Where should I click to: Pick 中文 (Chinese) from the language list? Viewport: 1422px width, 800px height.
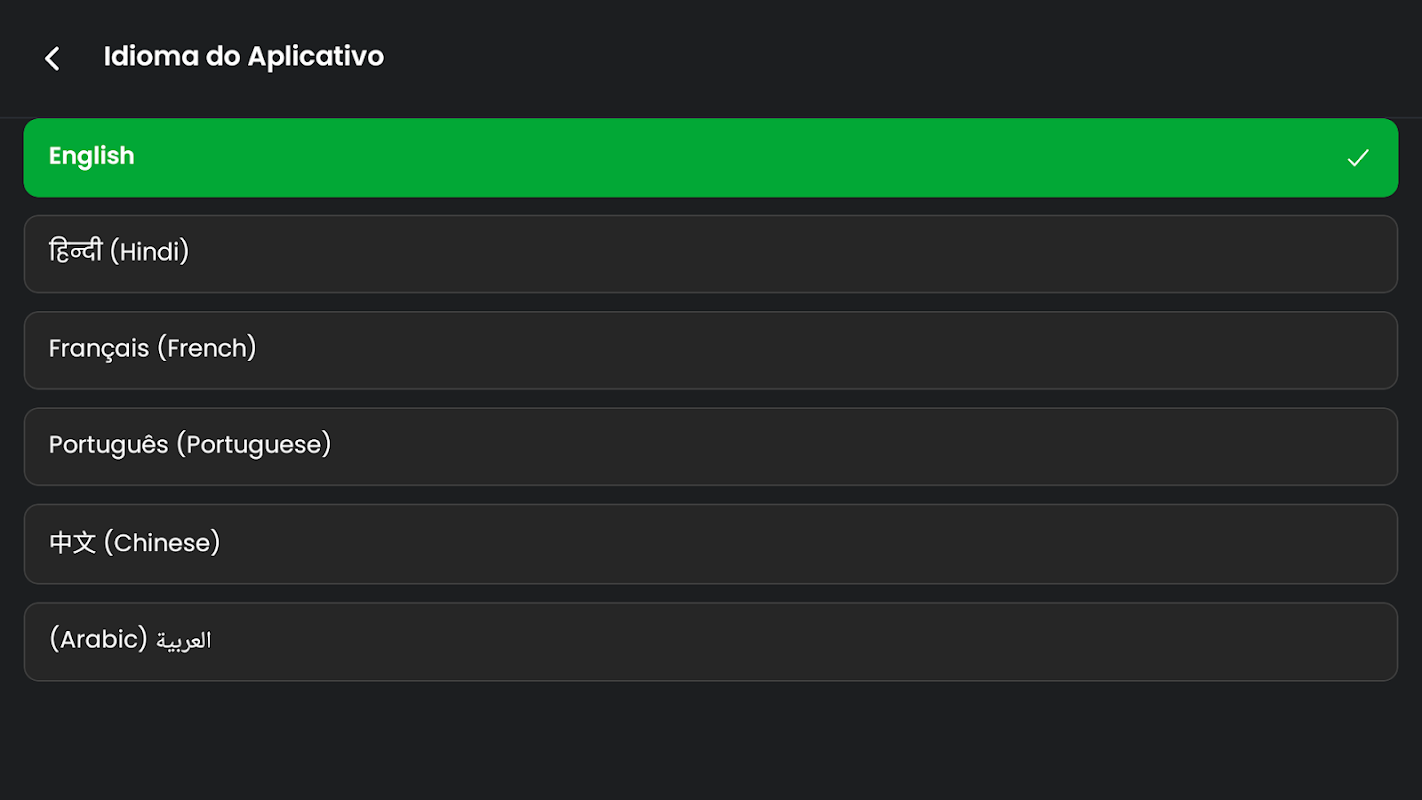click(x=710, y=544)
